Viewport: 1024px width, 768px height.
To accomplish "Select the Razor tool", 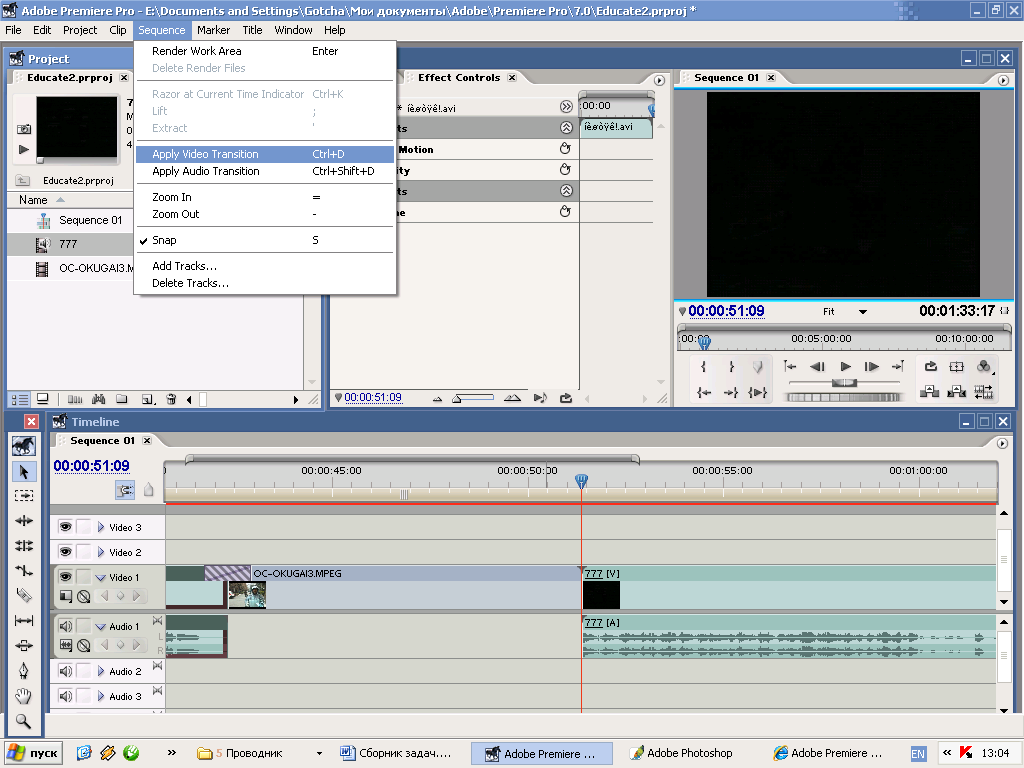I will click(24, 595).
